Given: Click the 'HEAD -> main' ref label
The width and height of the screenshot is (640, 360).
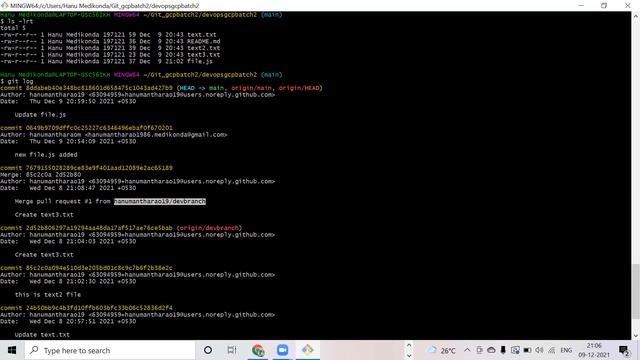Looking at the screenshot, I should pyautogui.click(x=202, y=88).
